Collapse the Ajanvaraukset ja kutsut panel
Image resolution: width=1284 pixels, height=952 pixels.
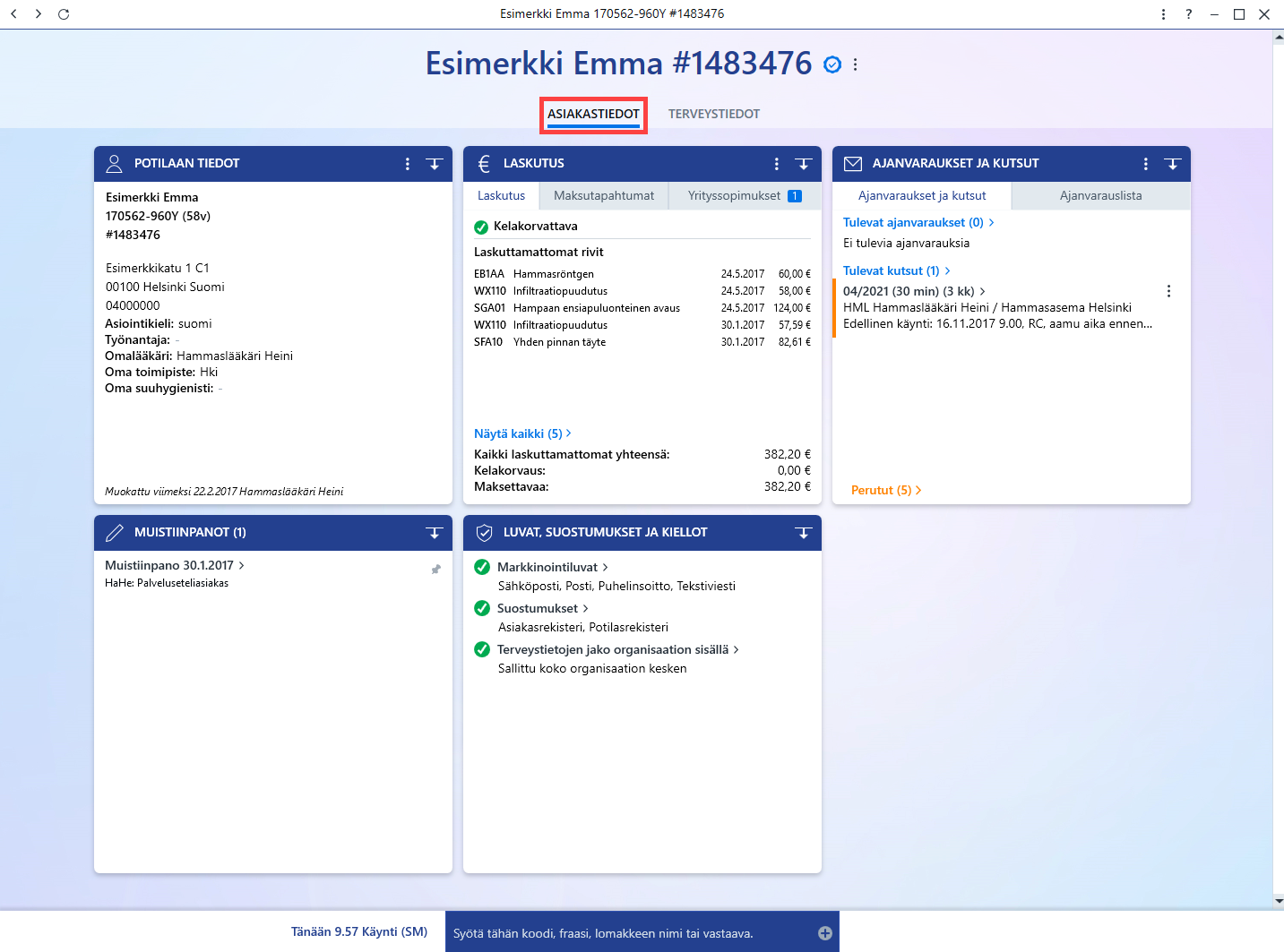pyautogui.click(x=1173, y=164)
